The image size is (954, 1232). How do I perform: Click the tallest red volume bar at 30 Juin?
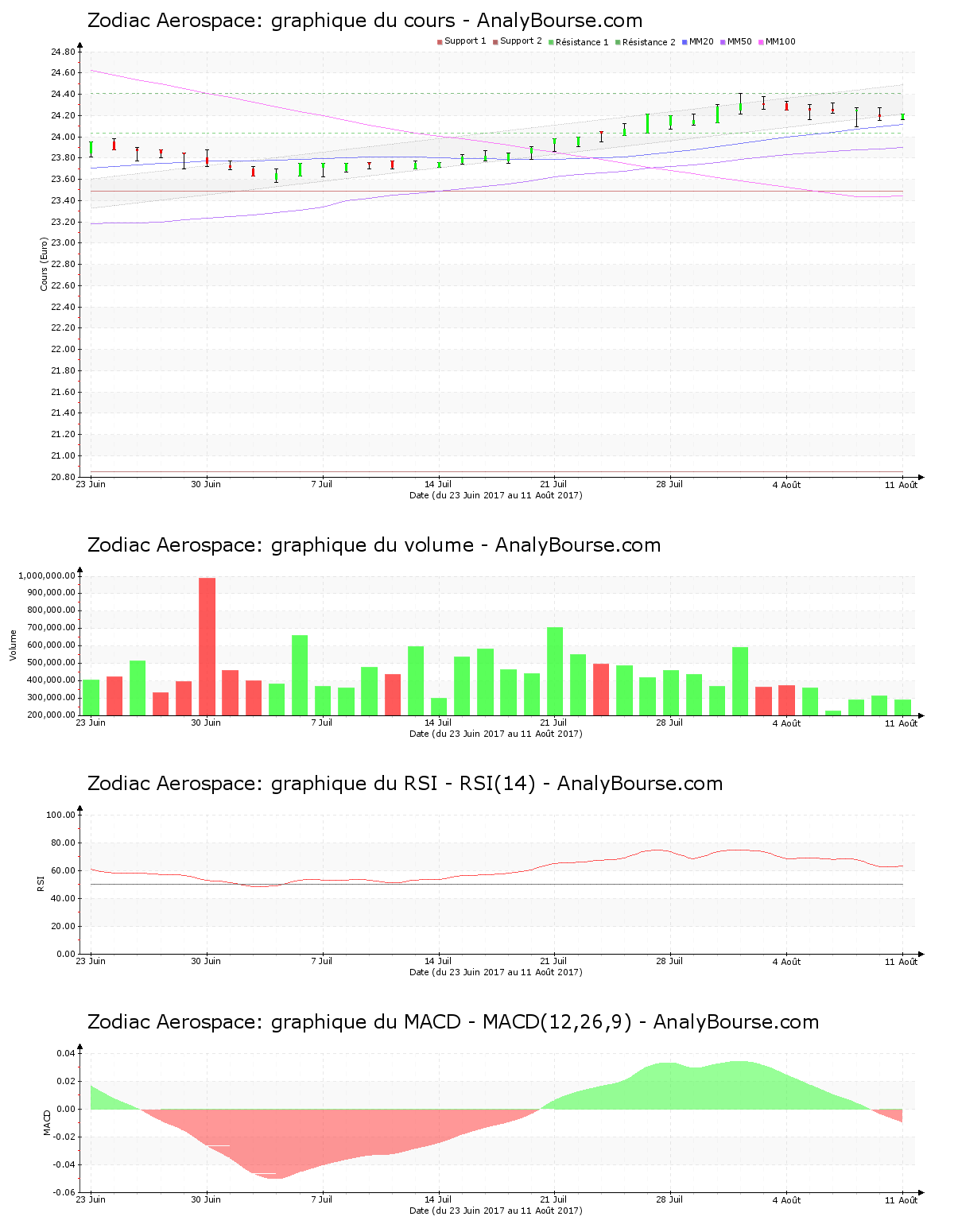click(207, 646)
